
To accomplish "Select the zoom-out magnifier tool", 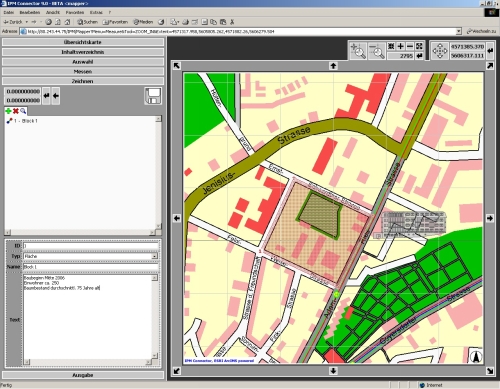I will pos(377,51).
